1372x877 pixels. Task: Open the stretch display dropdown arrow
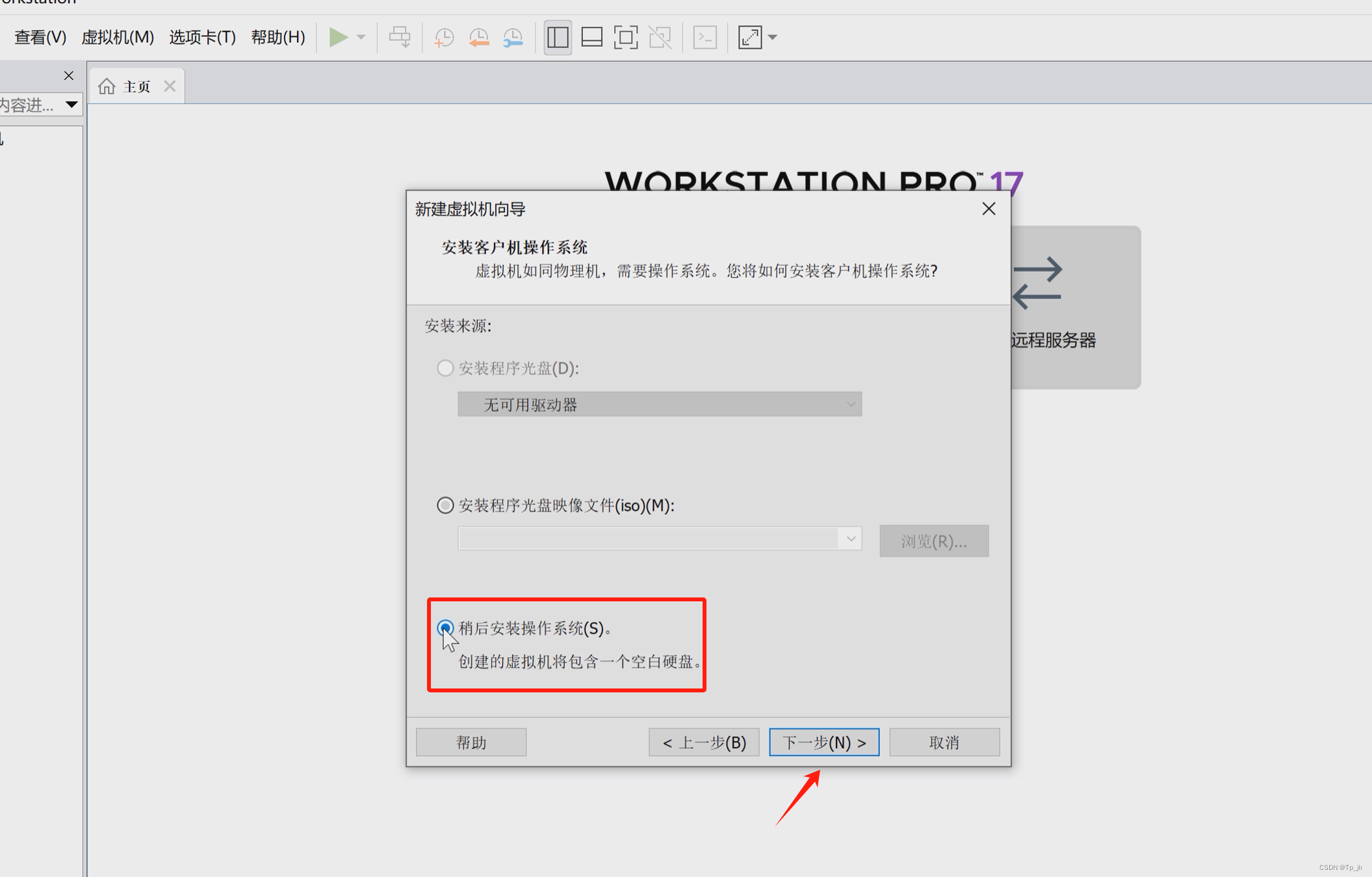click(x=773, y=37)
